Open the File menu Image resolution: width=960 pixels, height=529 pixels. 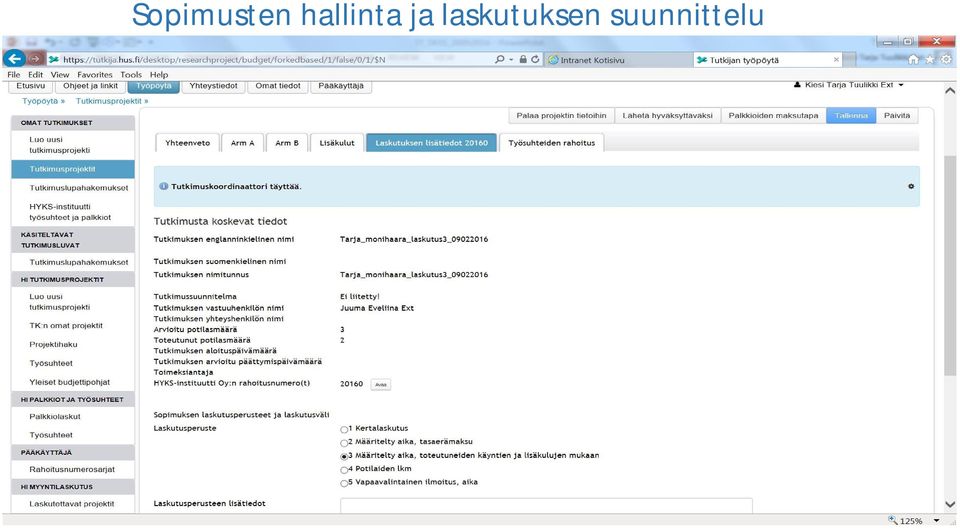13,74
